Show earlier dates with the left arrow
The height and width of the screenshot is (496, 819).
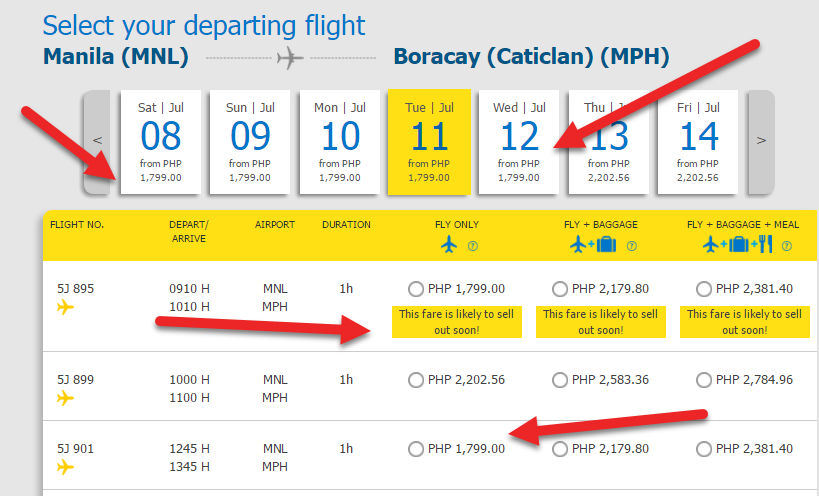(97, 141)
